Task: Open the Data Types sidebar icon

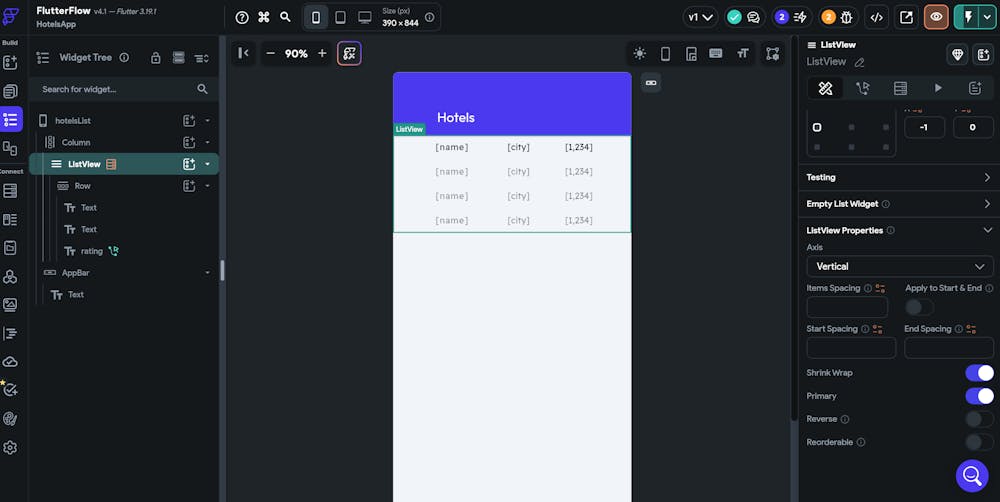Action: (x=10, y=219)
